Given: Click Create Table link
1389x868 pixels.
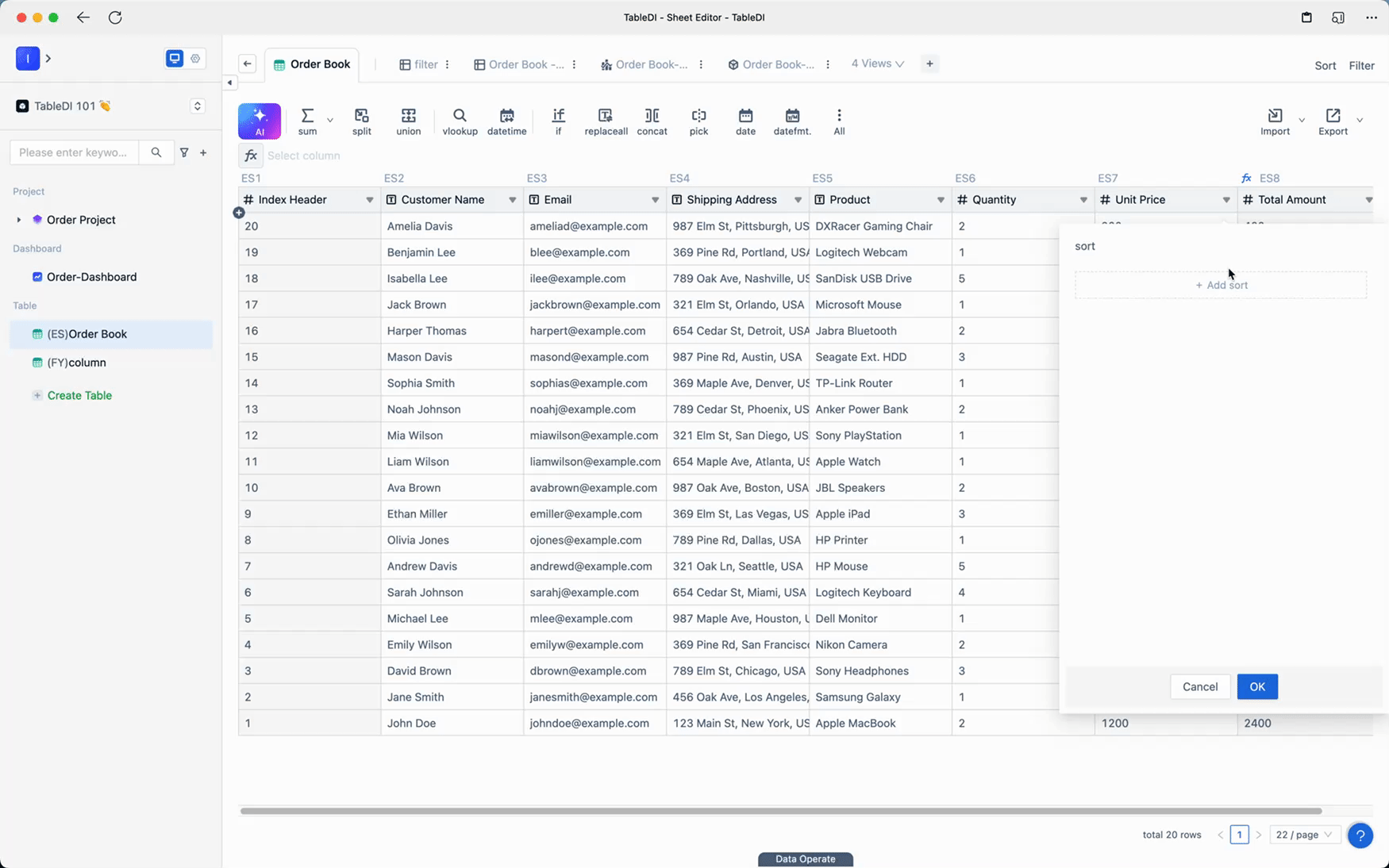Looking at the screenshot, I should [79, 395].
